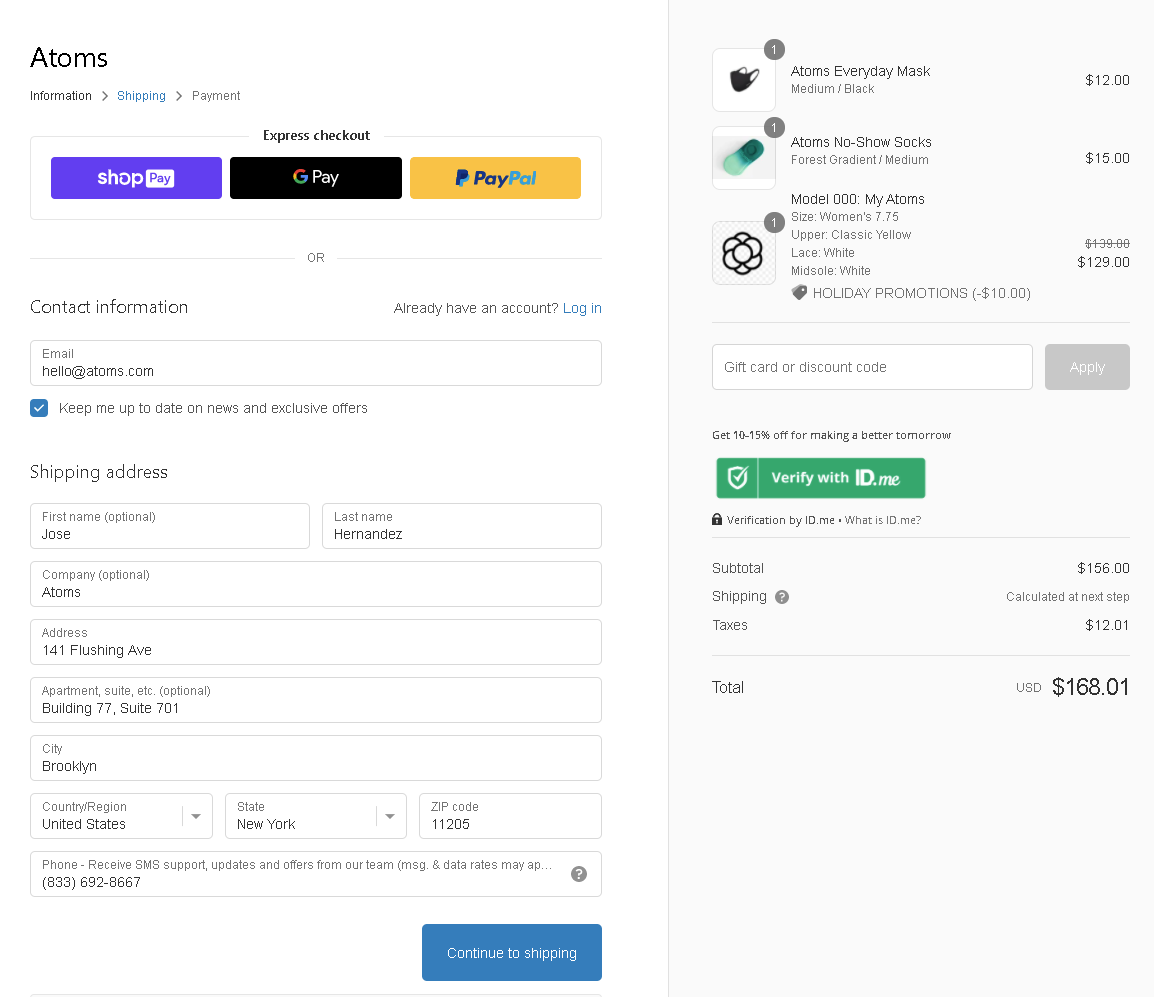
Task: Click the Shipping help question mark icon
Action: 782,597
